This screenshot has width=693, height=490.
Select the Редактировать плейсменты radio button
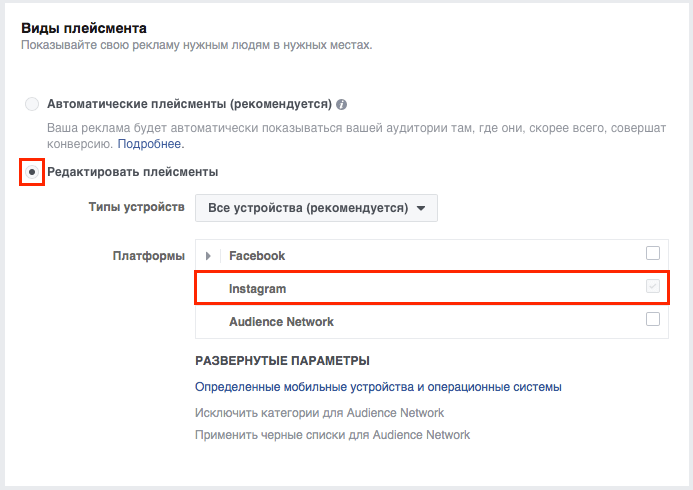tap(32, 172)
